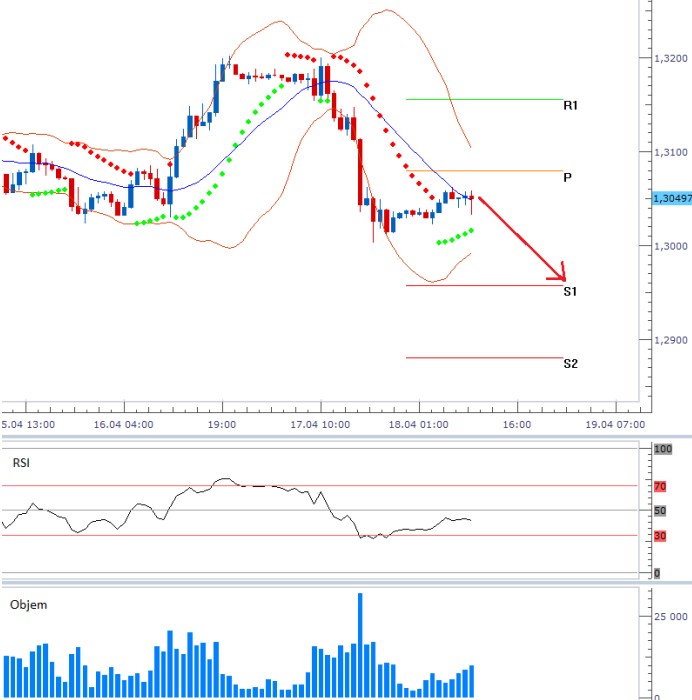Click the 18.04 01:00 time axis label
The width and height of the screenshot is (692, 700).
click(418, 425)
